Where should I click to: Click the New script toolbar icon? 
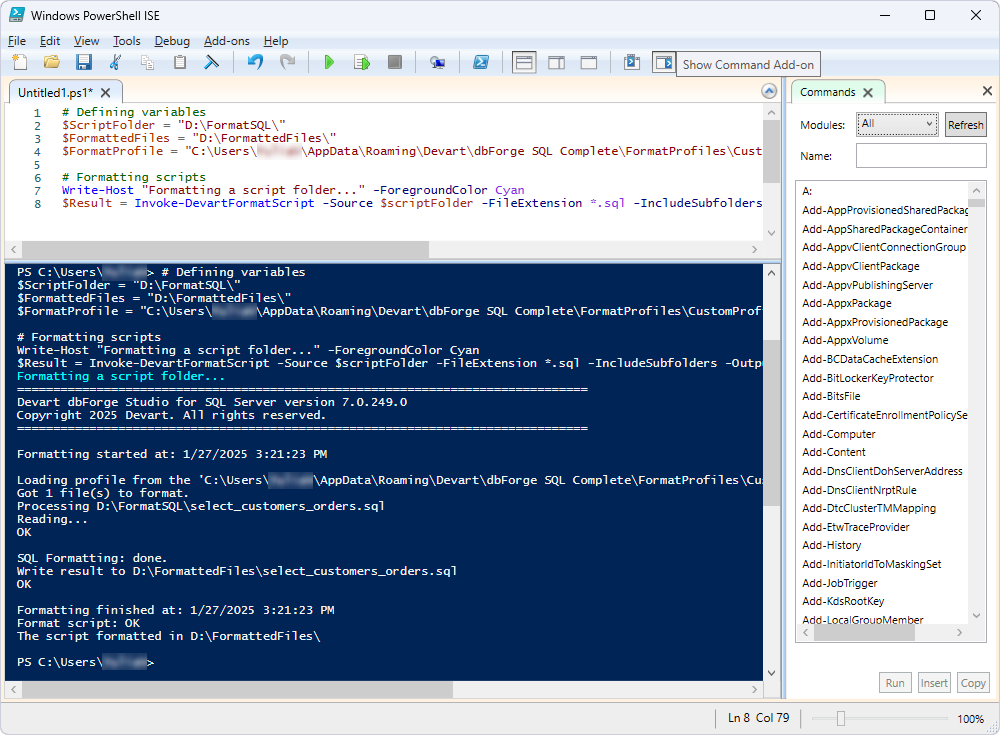click(x=20, y=63)
